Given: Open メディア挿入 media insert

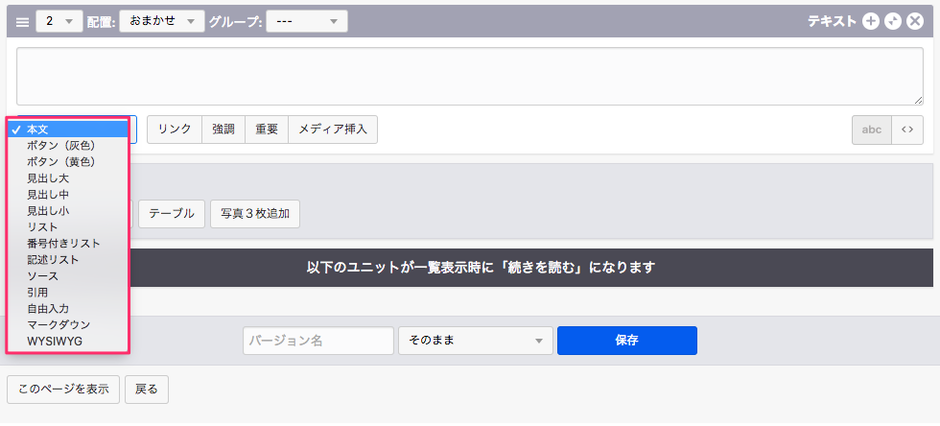Looking at the screenshot, I should [333, 129].
